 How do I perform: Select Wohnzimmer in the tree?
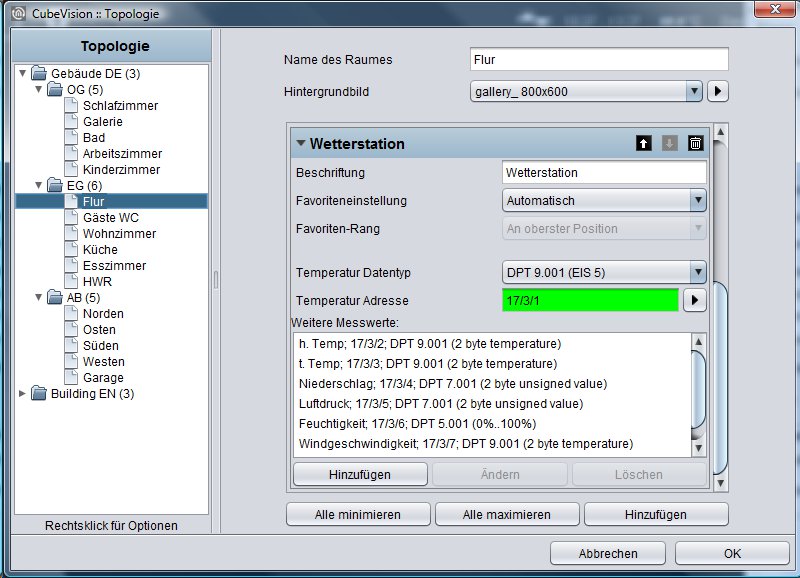(x=119, y=234)
